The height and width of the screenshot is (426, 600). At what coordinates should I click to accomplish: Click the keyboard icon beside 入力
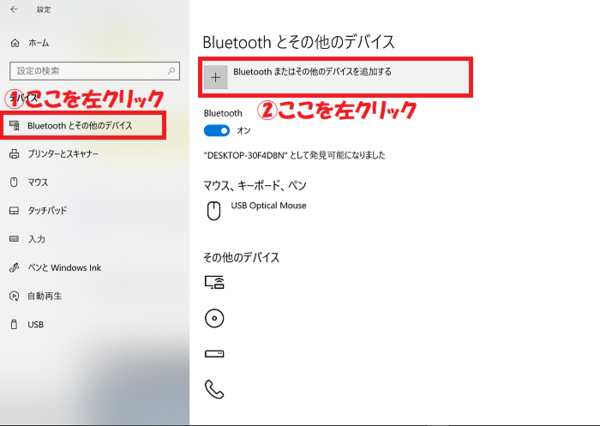(14, 239)
